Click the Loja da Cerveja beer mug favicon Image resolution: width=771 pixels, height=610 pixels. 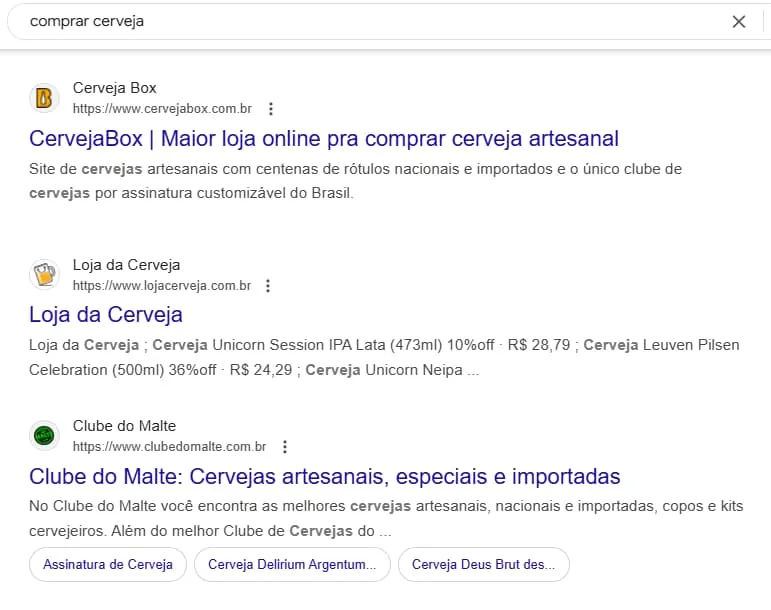(44, 274)
